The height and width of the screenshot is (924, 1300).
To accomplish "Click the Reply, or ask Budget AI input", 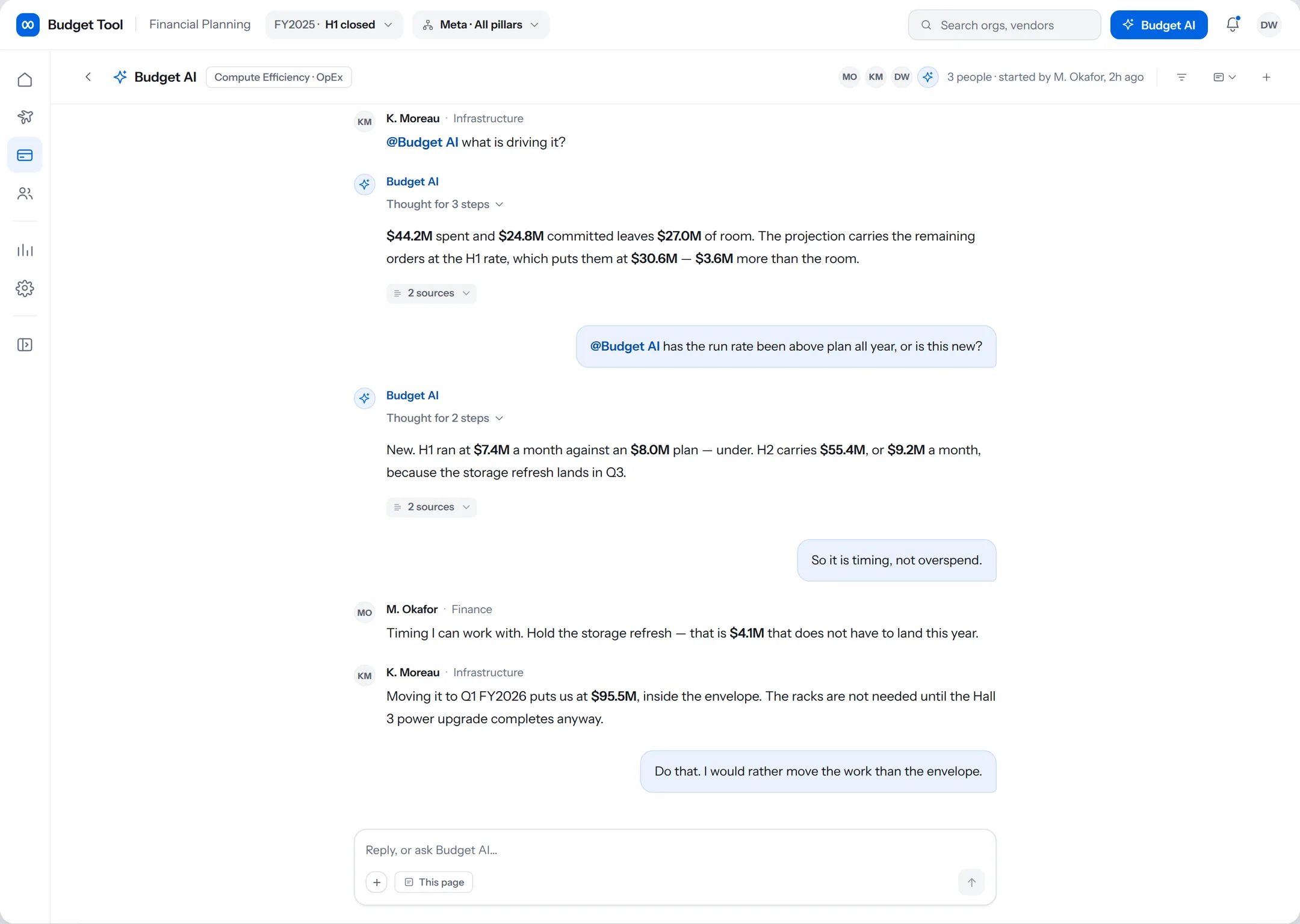I will [x=674, y=850].
